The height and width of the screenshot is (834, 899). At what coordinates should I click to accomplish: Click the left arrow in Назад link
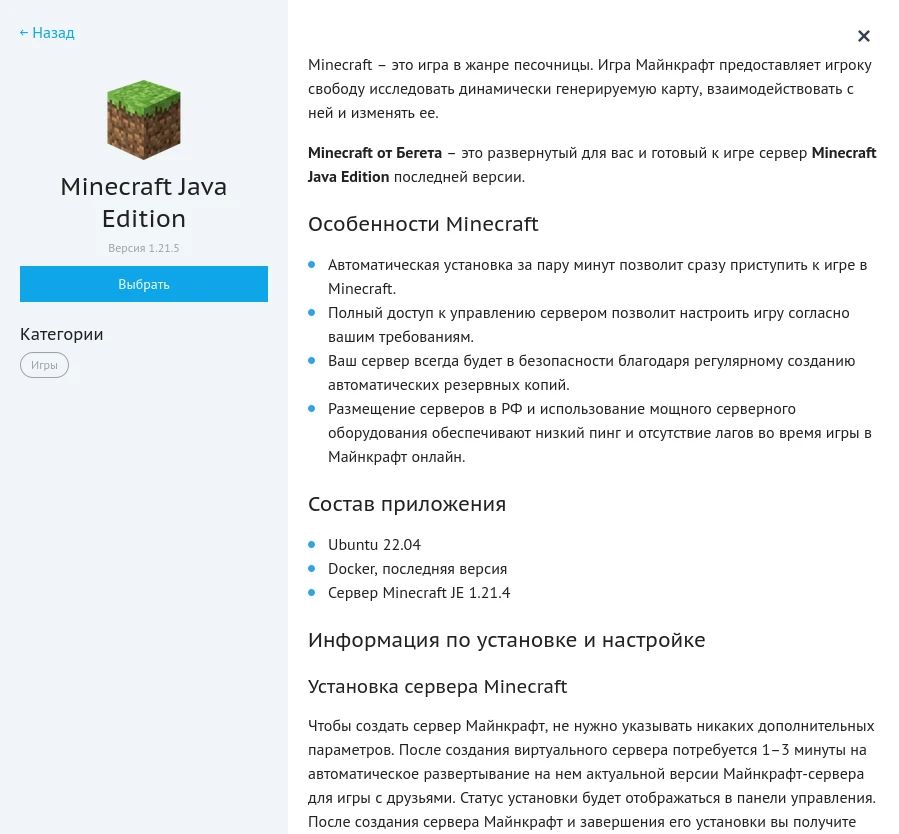coord(24,32)
